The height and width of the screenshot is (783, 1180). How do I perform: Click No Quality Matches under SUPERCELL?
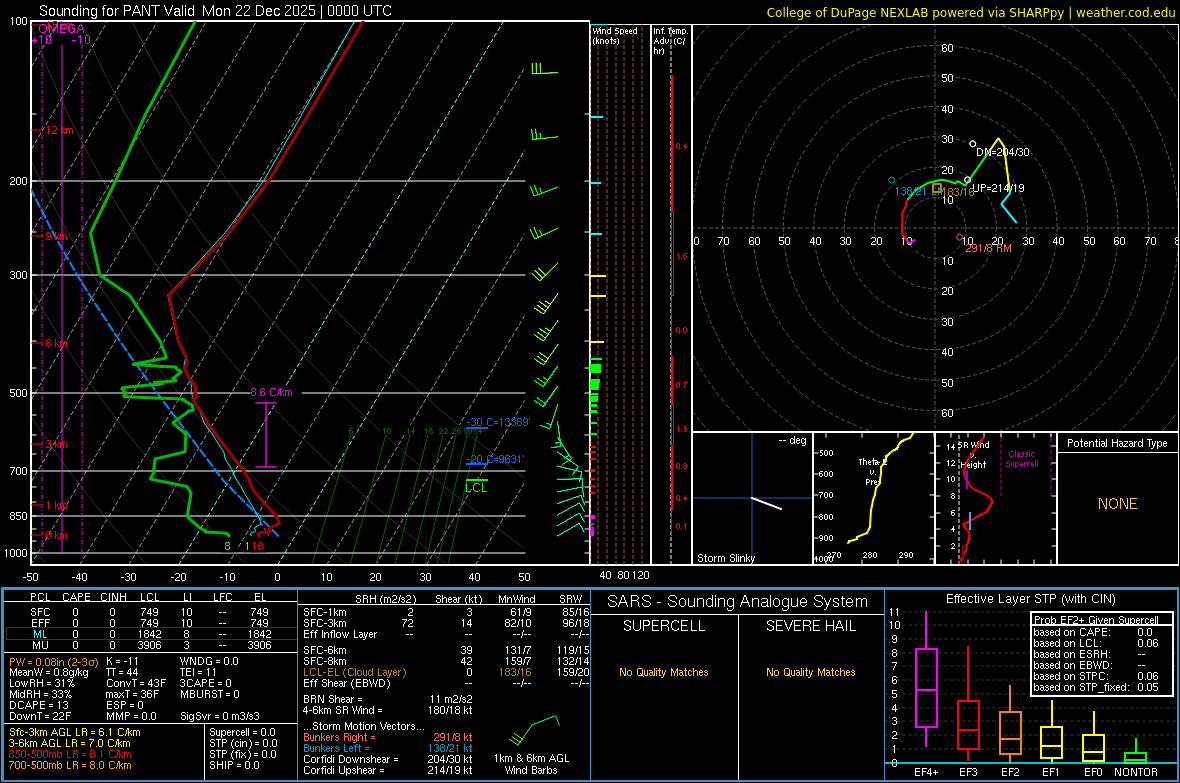pyautogui.click(x=664, y=672)
